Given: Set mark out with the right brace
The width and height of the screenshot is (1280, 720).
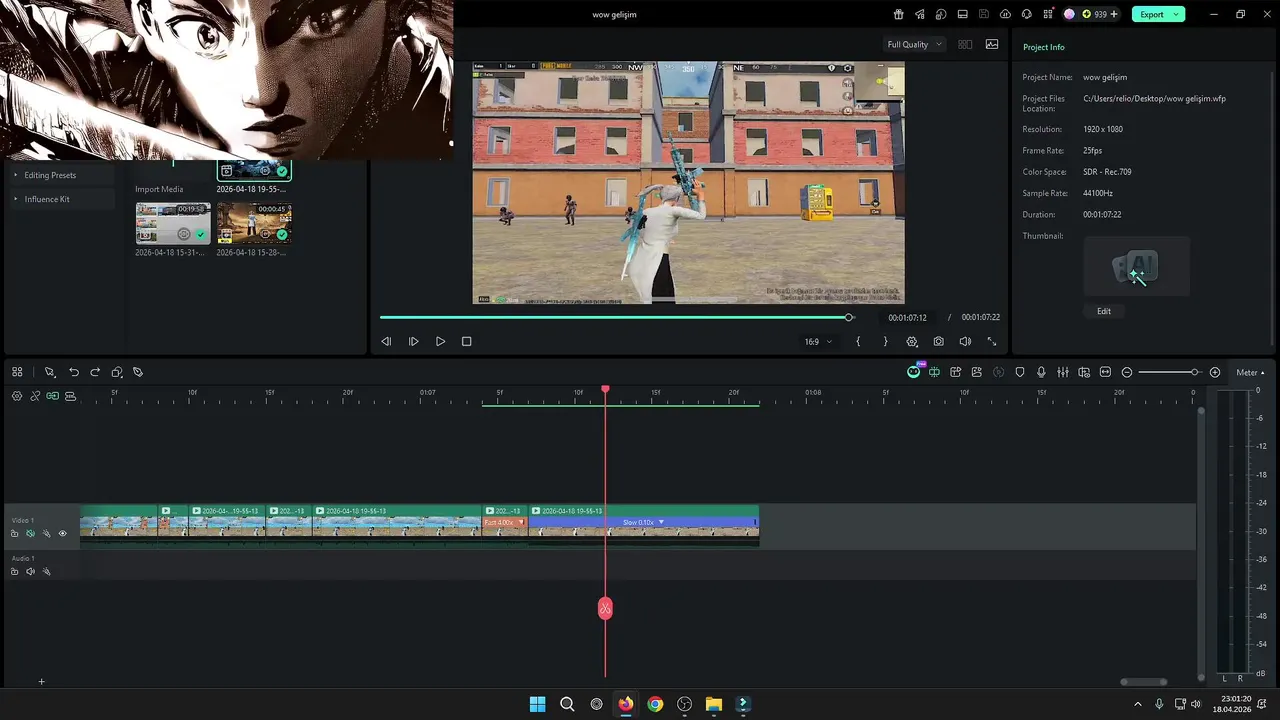Looking at the screenshot, I should [885, 341].
